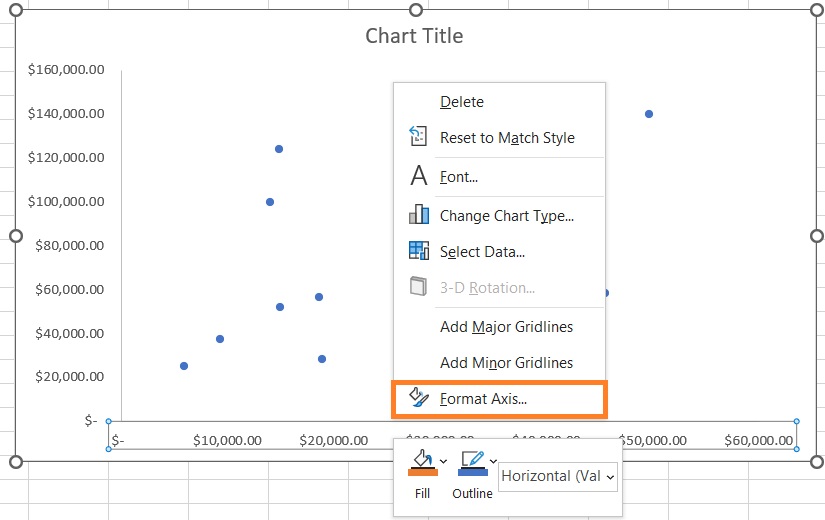This screenshot has height=520, width=825.
Task: Click the Fill paint bucket icon
Action: 422,458
